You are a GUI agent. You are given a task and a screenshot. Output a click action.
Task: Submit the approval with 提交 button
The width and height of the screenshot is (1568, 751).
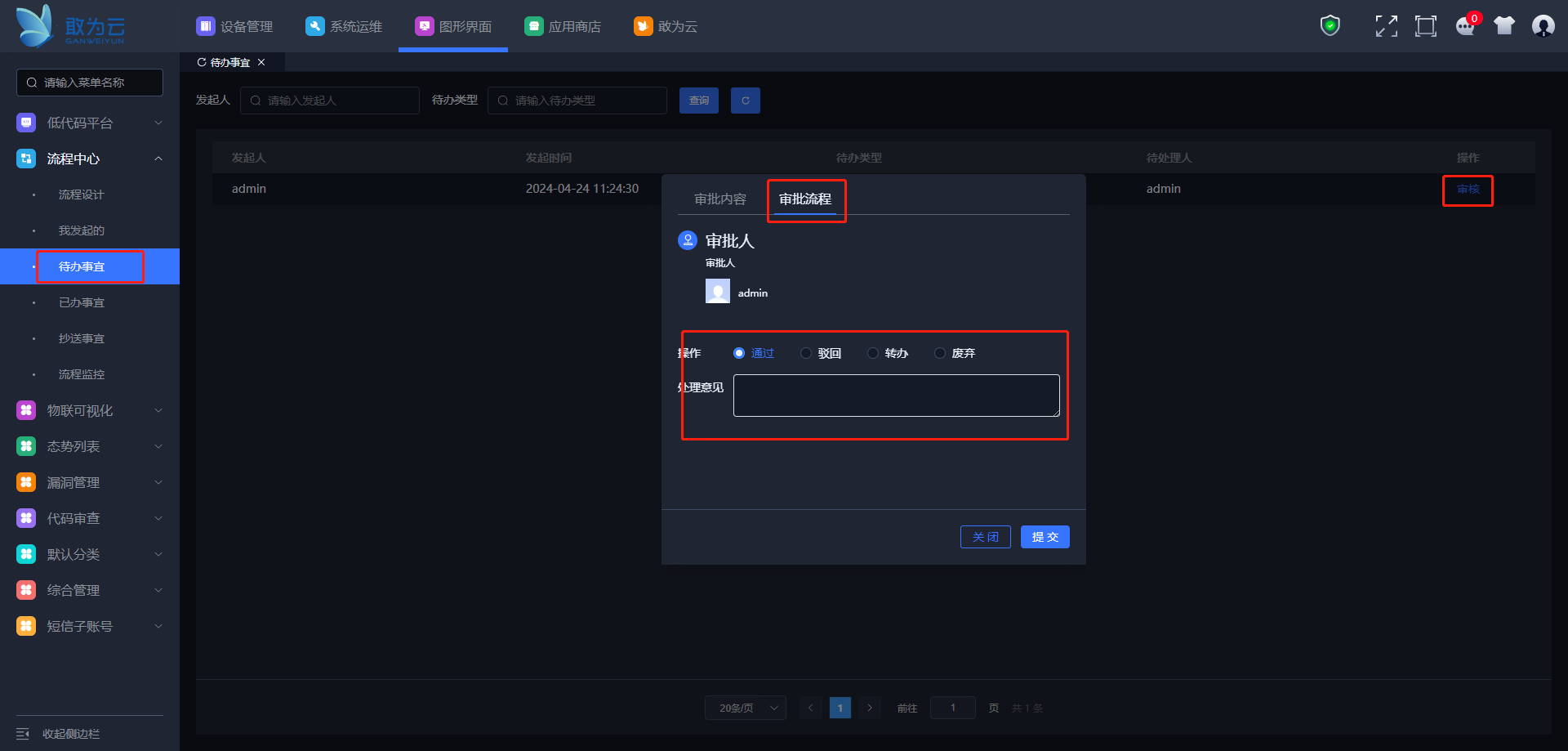coord(1045,537)
